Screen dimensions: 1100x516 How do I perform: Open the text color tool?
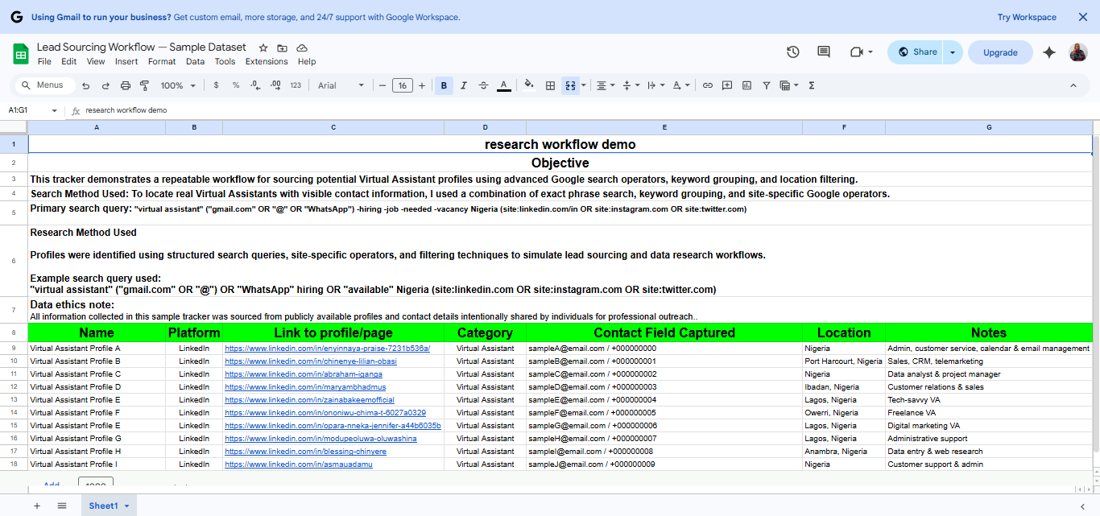(503, 86)
